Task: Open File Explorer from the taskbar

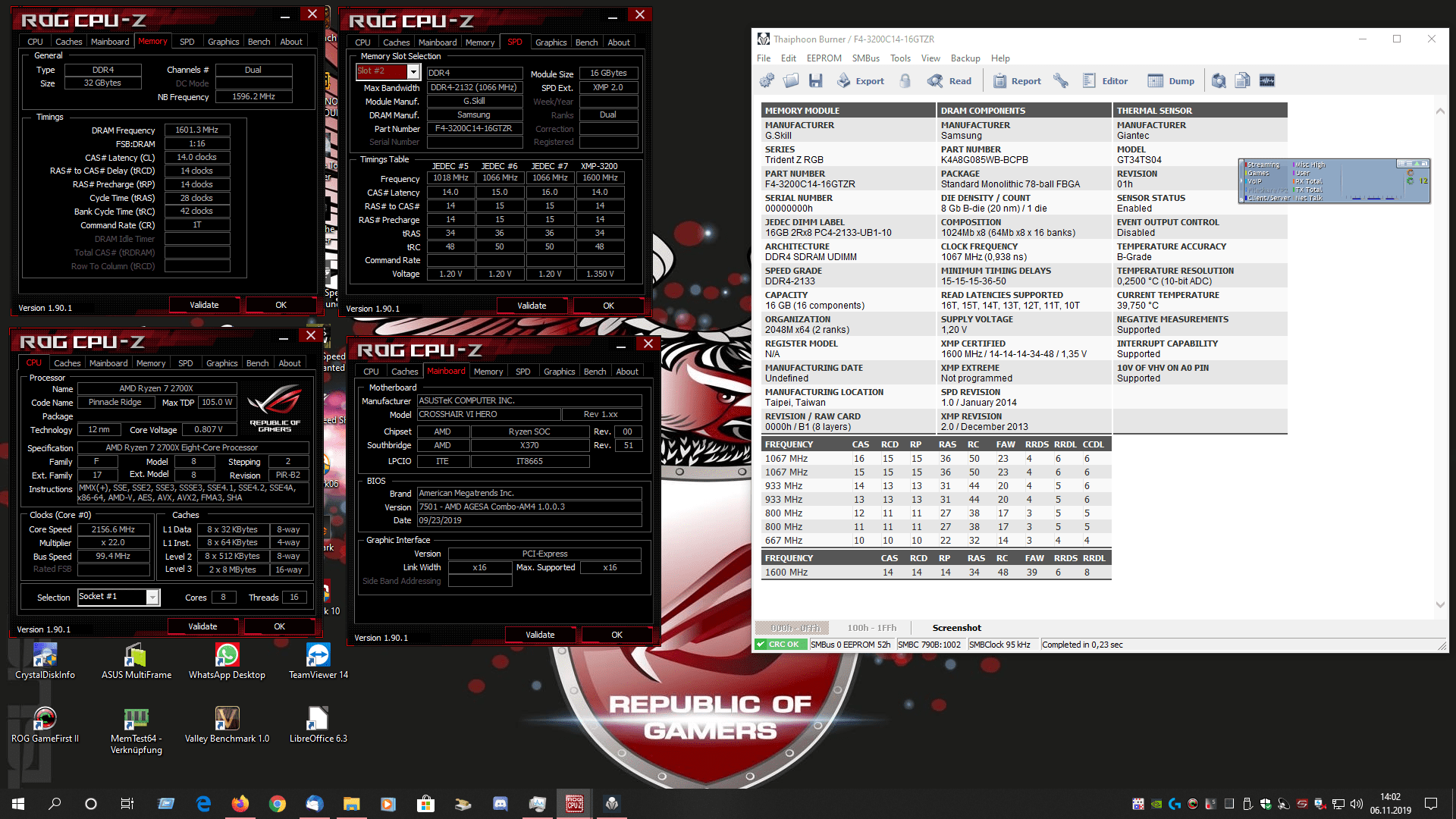Action: pos(352,804)
